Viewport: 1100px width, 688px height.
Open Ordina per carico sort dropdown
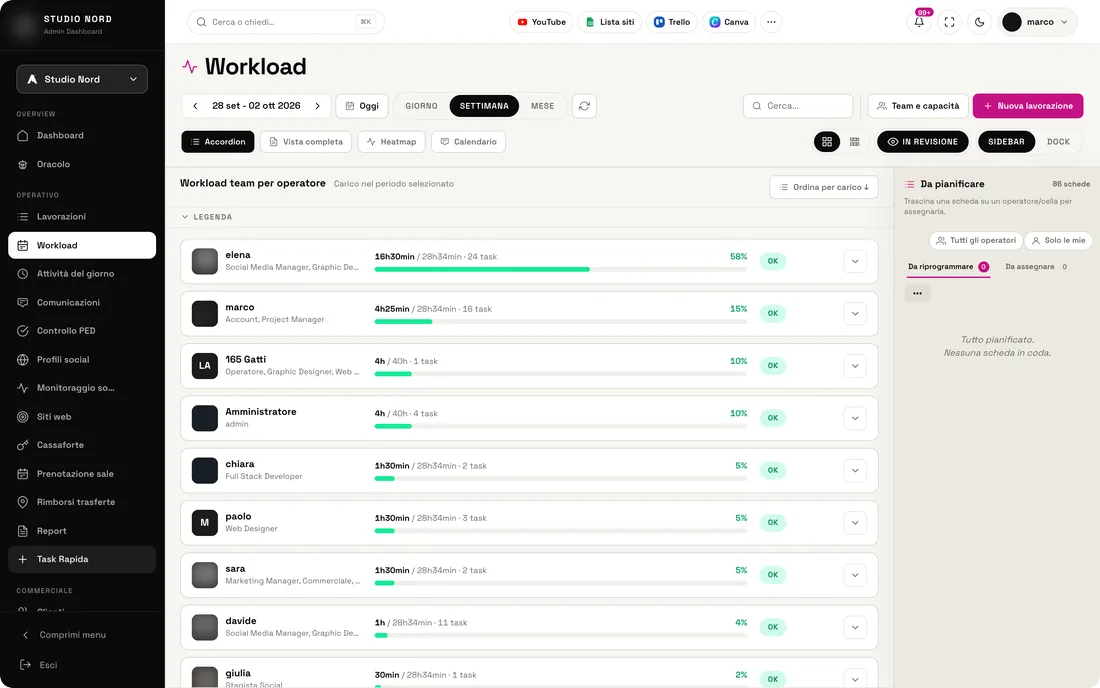tap(824, 187)
